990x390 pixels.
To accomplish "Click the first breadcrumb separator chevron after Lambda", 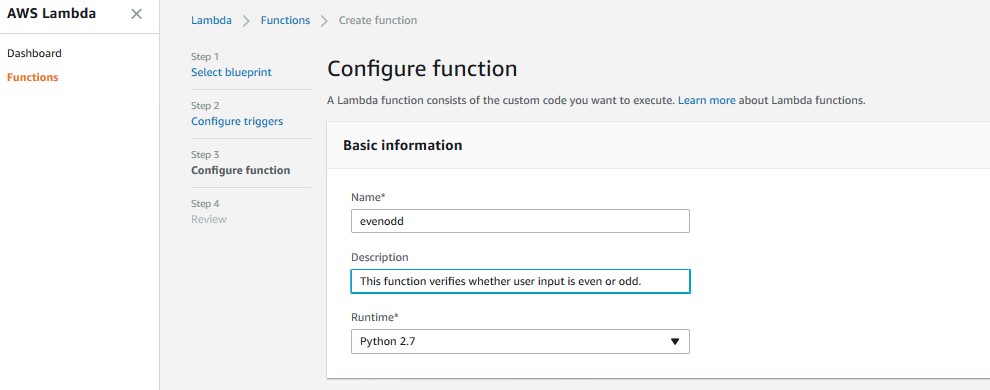I will tap(246, 21).
